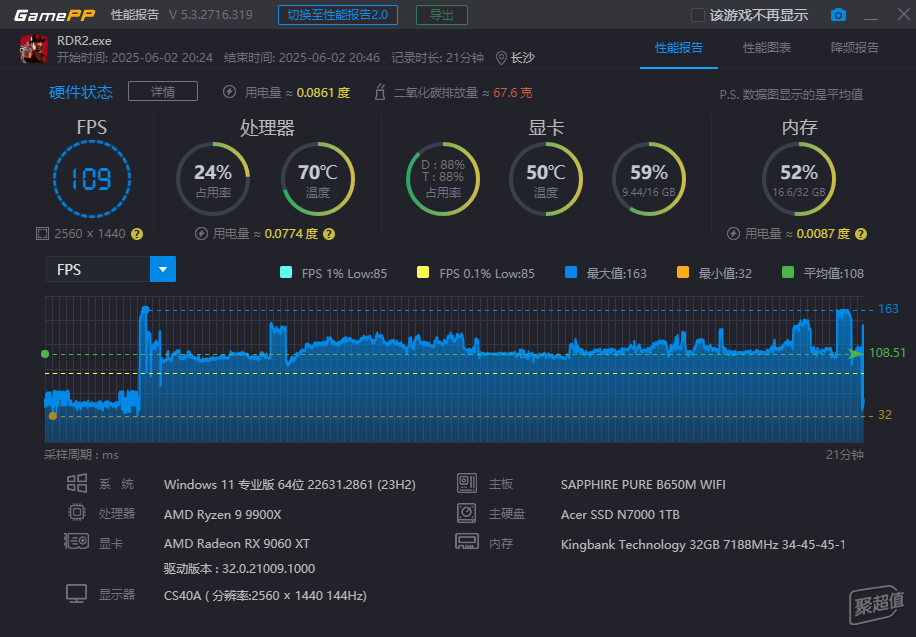Switch to the 性能图表 tab
The width and height of the screenshot is (916, 637).
(766, 48)
